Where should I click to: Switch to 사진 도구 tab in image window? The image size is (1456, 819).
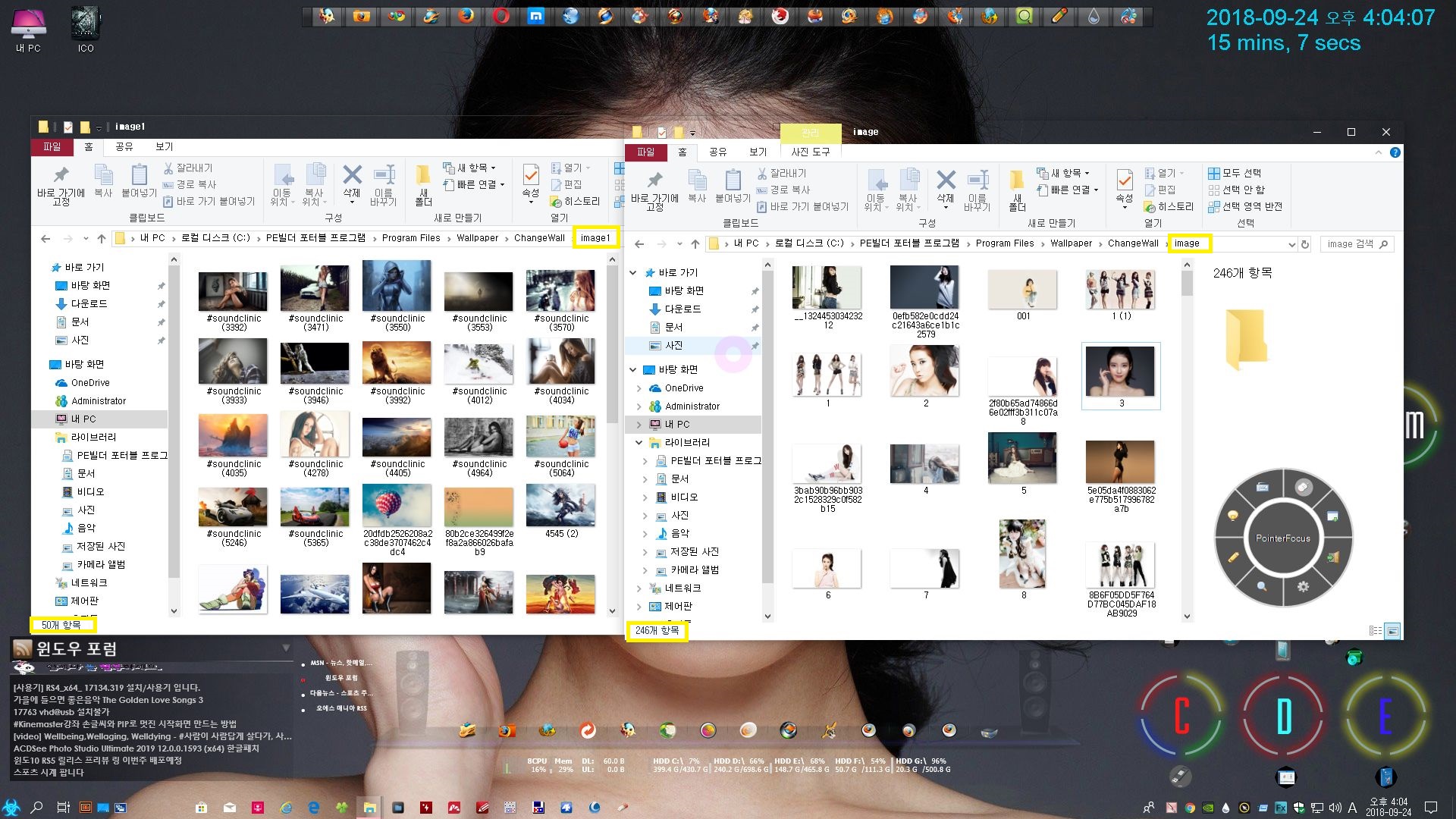point(811,152)
